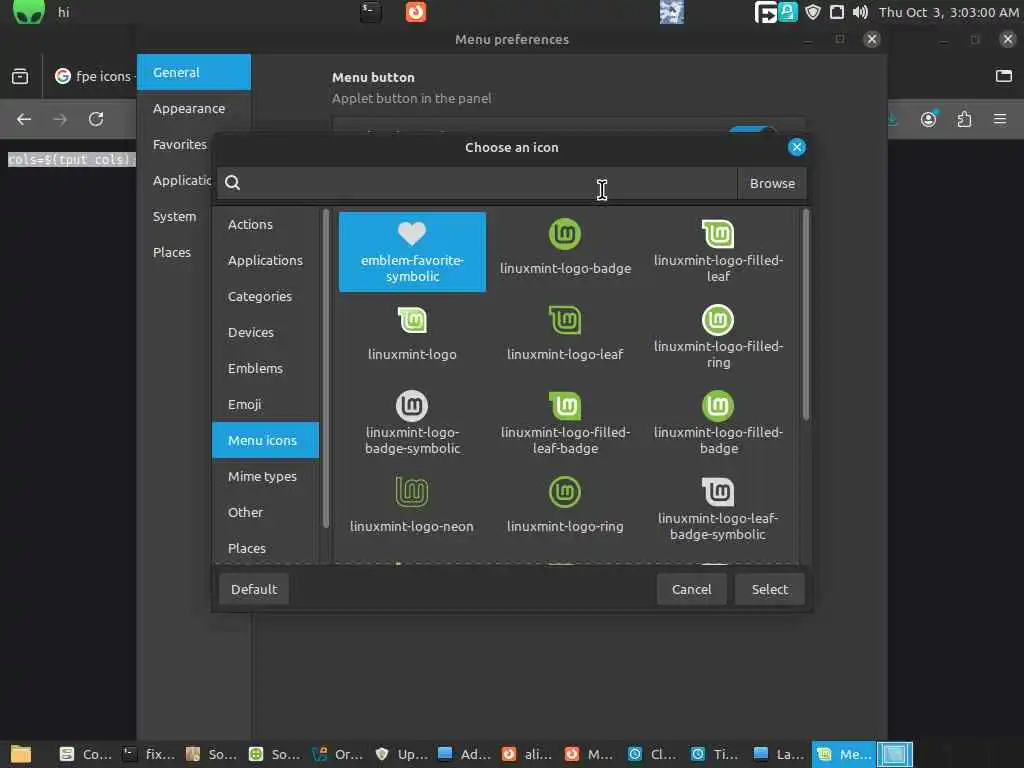Select the linuxmint-logo icon
The image size is (1024, 768).
[412, 334]
